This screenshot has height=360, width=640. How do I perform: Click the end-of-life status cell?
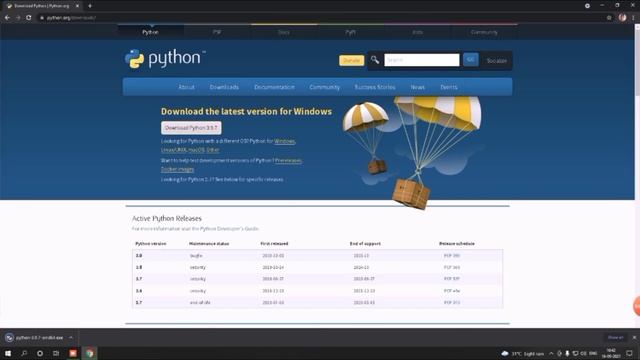point(200,302)
